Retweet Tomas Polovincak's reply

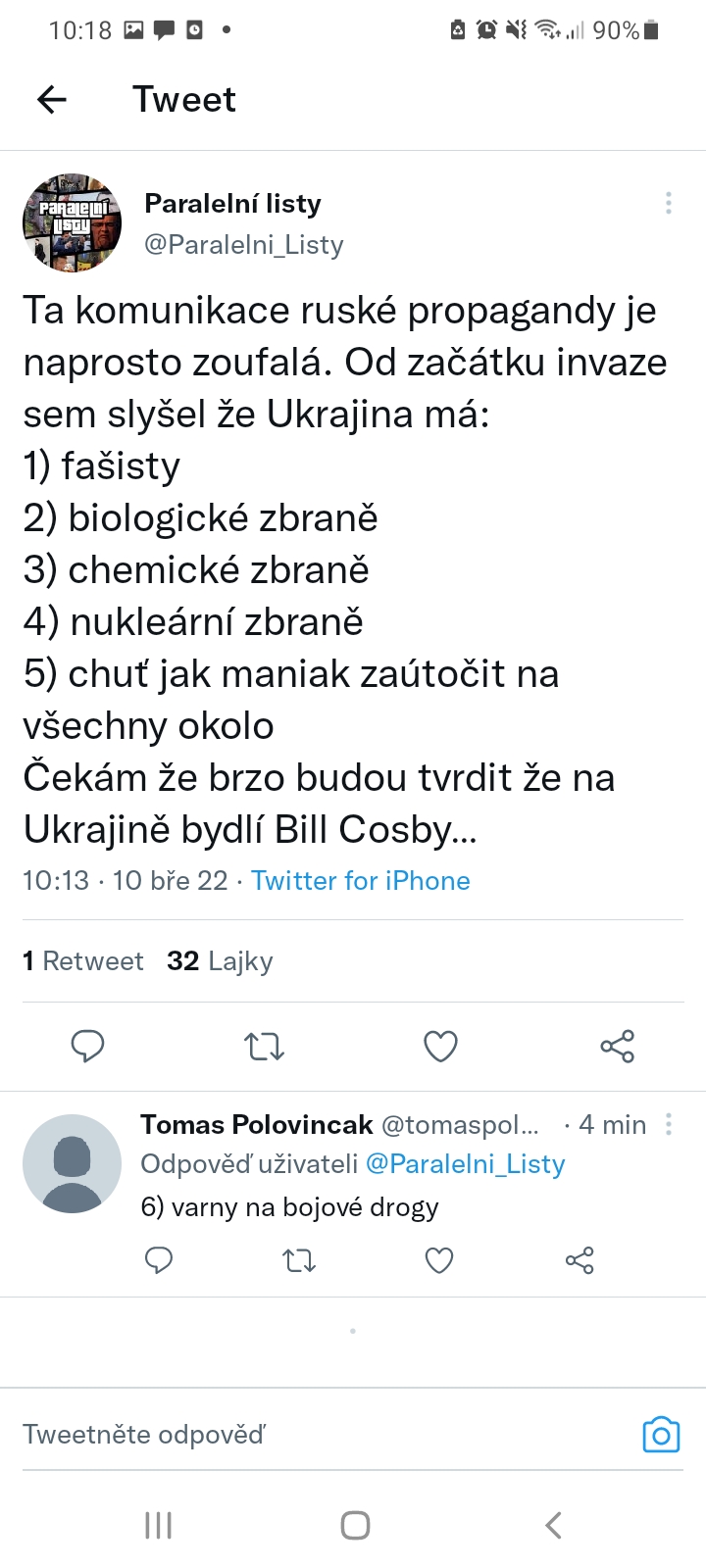[299, 1260]
